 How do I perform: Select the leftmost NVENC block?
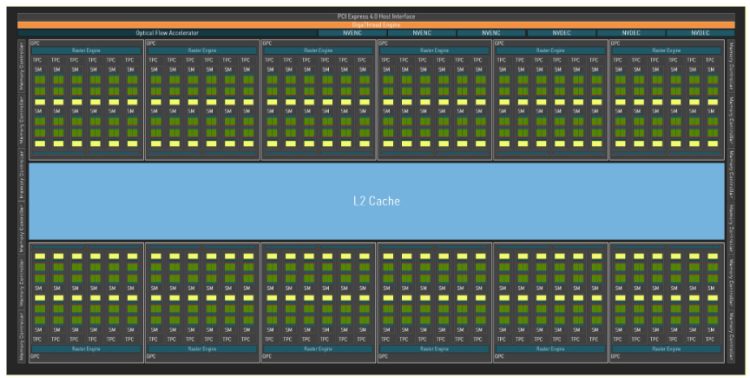tap(352, 33)
